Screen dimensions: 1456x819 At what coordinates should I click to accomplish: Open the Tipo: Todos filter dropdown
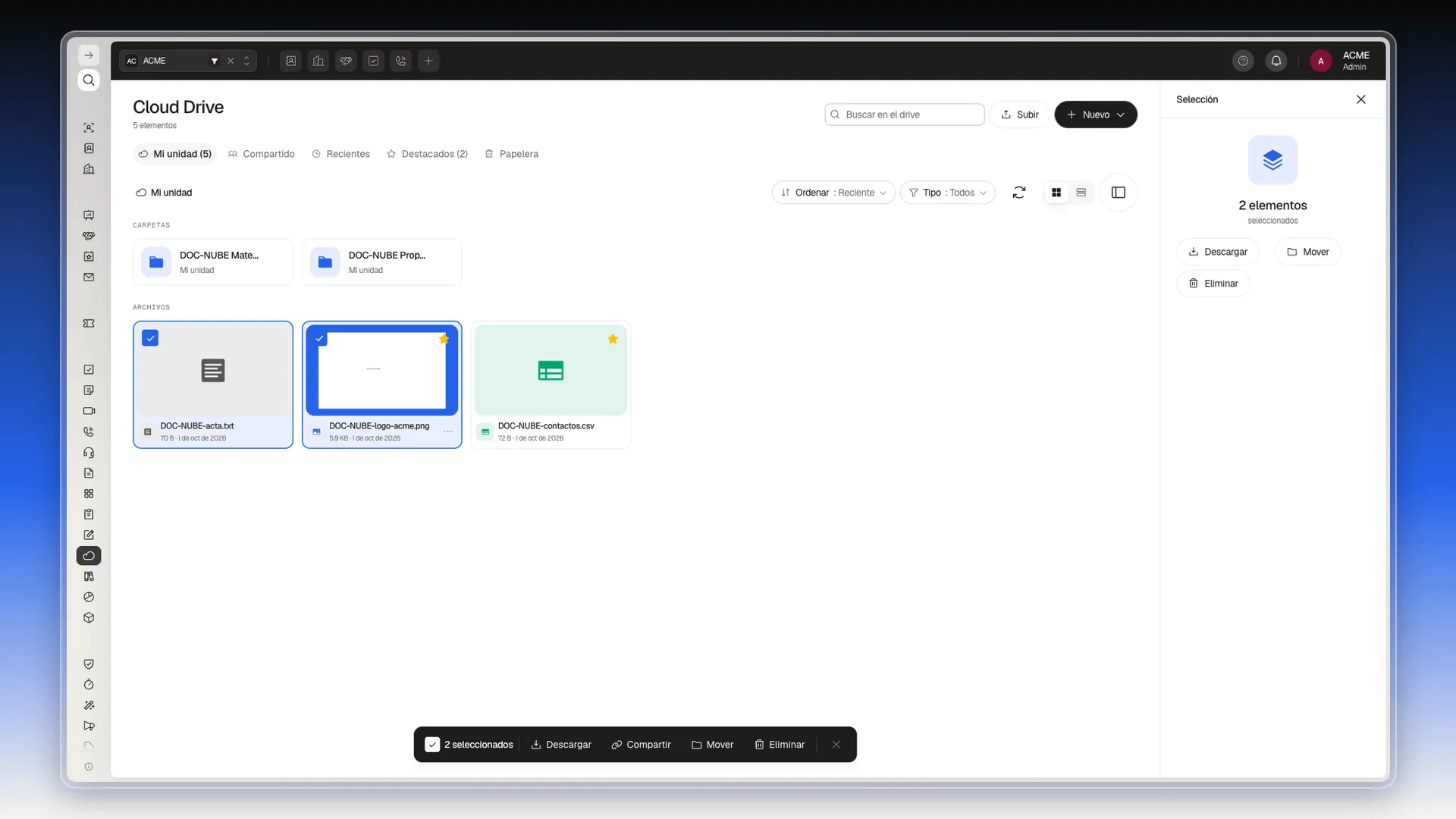coord(948,193)
